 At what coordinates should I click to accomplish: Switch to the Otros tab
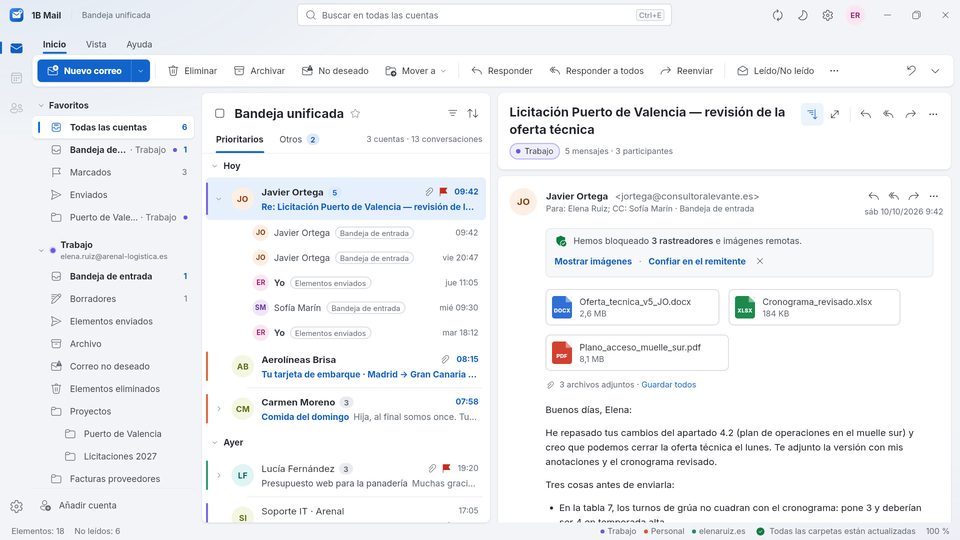(299, 140)
